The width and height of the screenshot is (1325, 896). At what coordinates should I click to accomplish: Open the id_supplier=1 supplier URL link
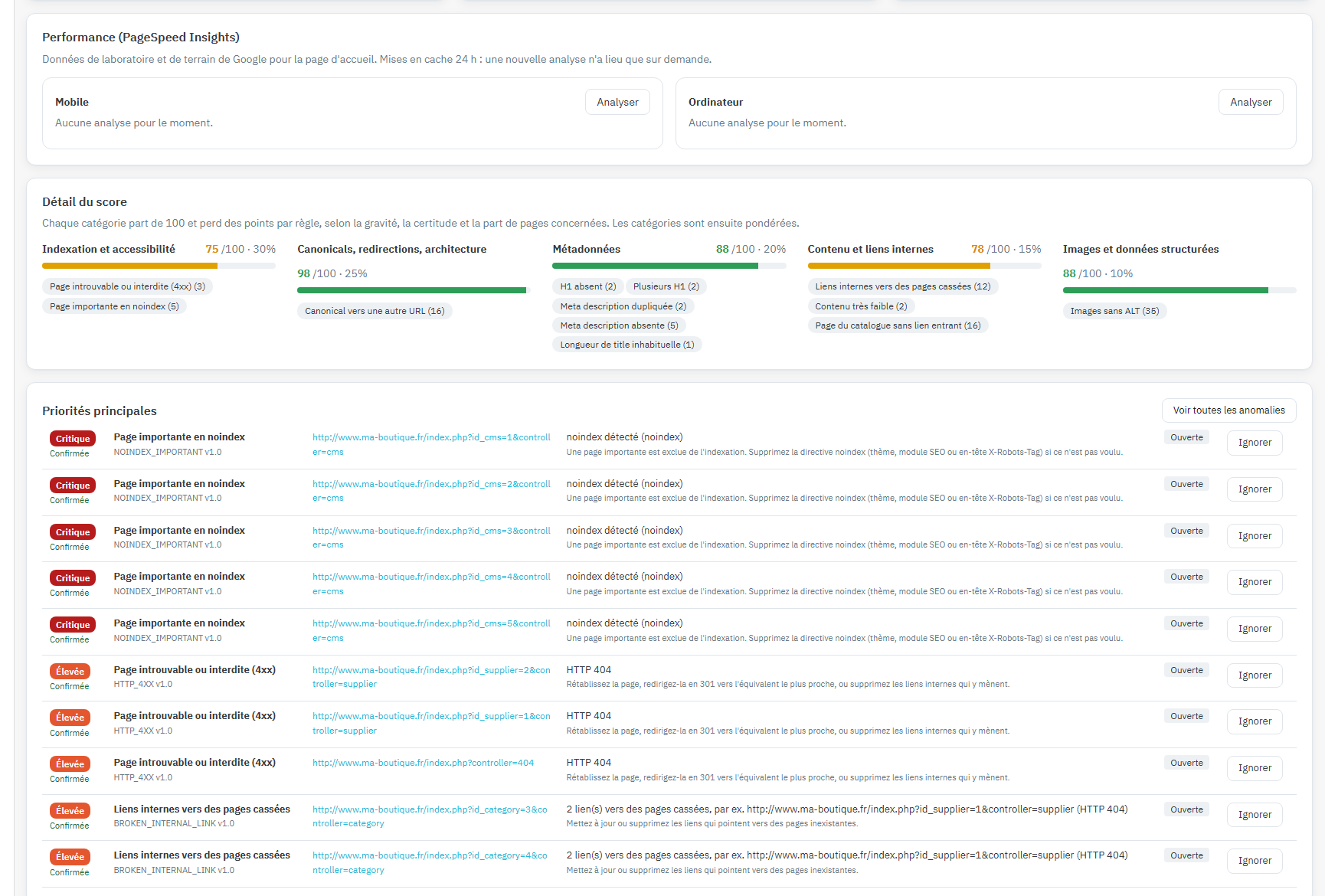point(431,723)
